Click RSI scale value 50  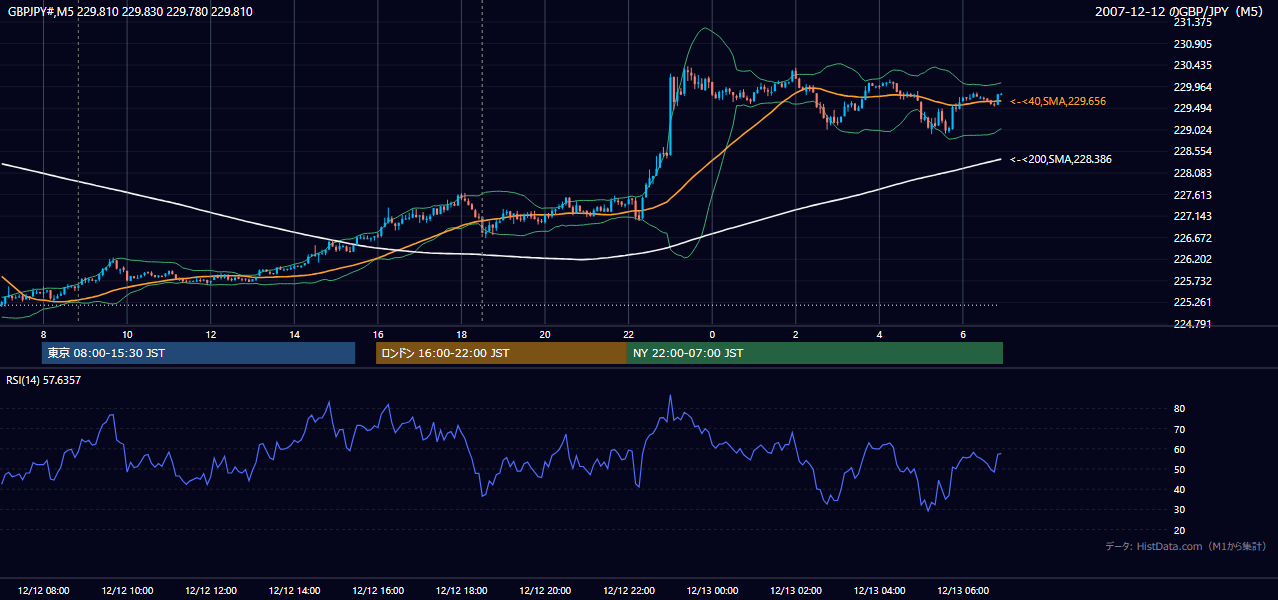(1179, 470)
